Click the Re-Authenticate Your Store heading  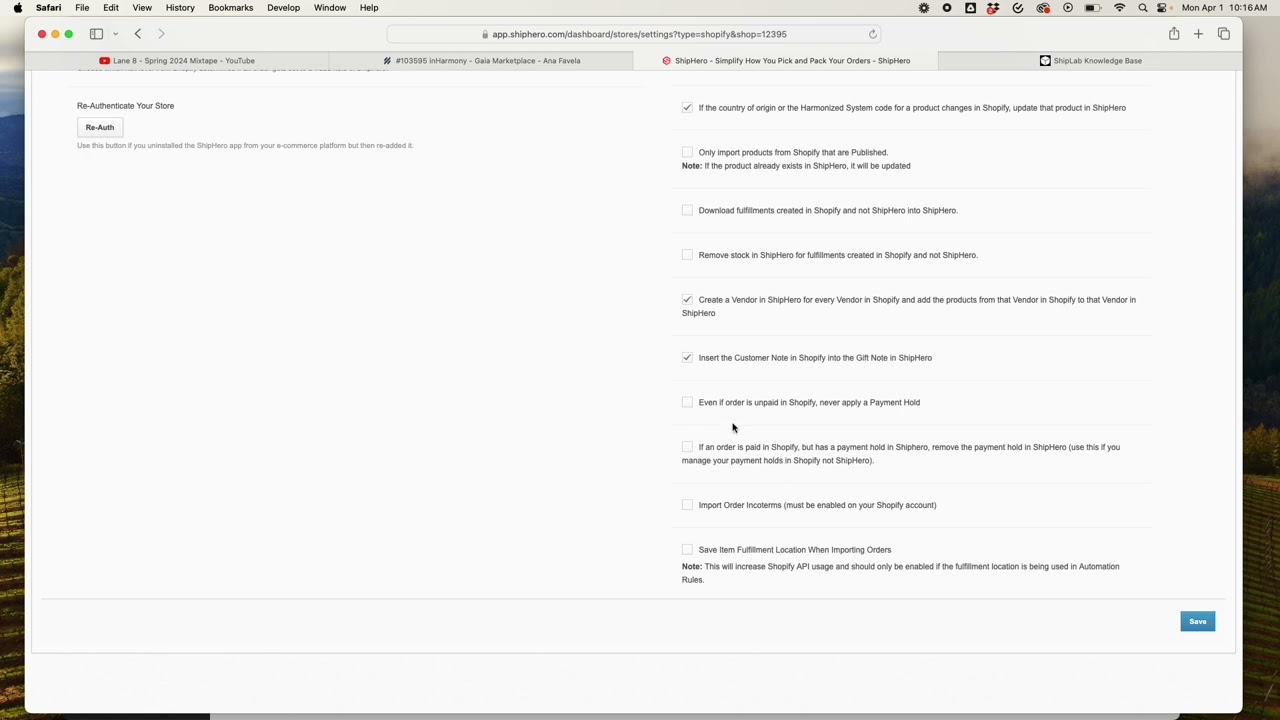(125, 105)
